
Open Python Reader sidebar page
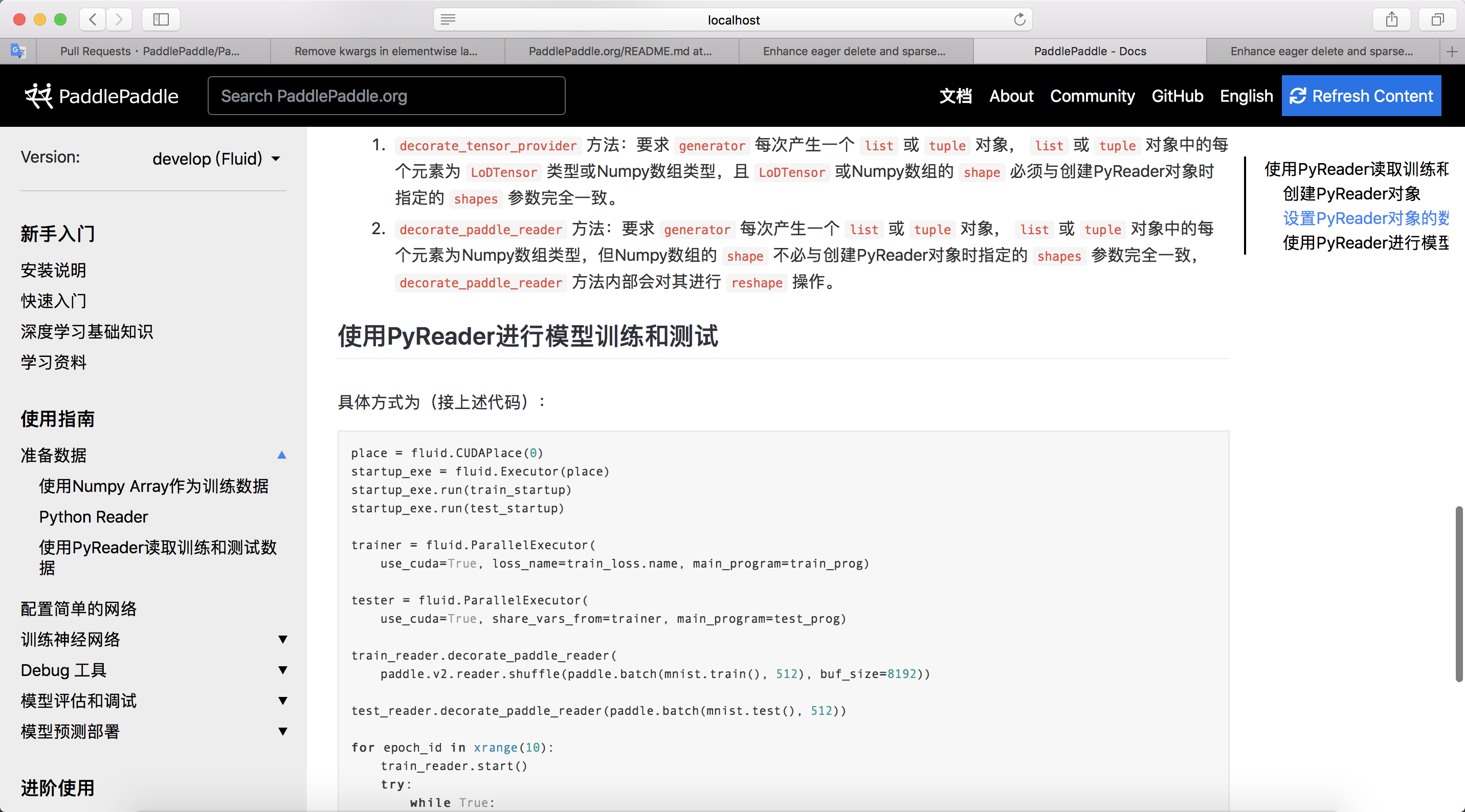coord(93,516)
